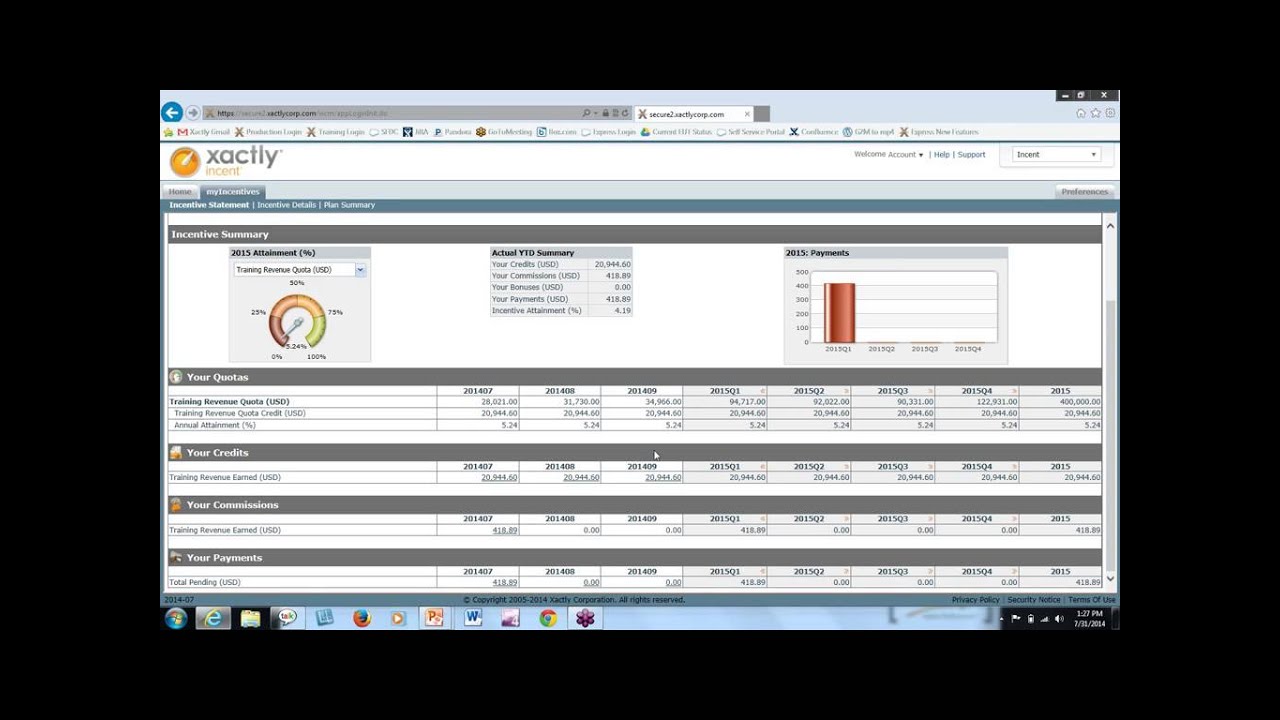
Task: Expand 2015Q2 arrow in Your Commissions header
Action: [x=846, y=519]
